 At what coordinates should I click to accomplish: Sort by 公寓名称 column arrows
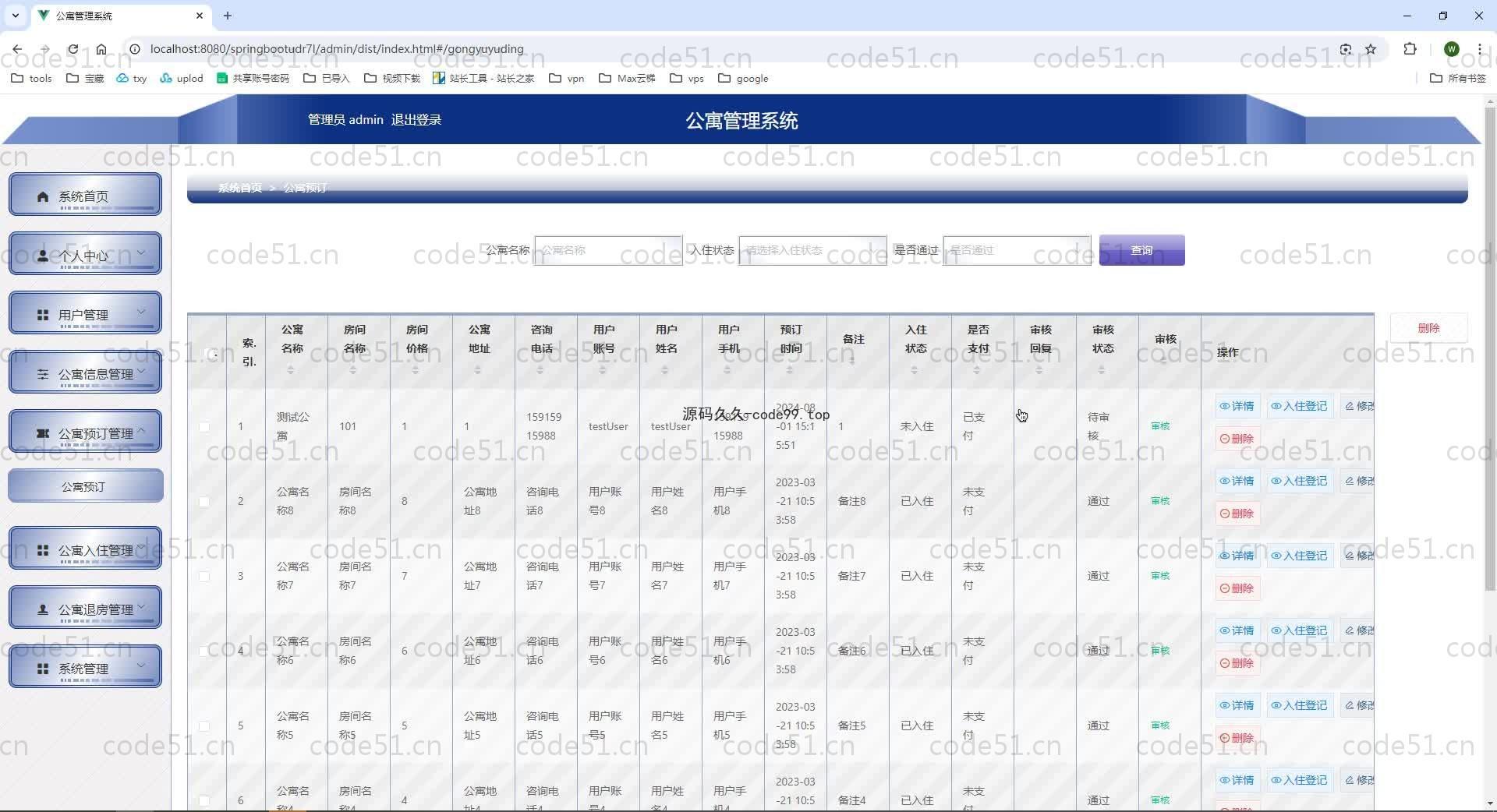pos(291,370)
